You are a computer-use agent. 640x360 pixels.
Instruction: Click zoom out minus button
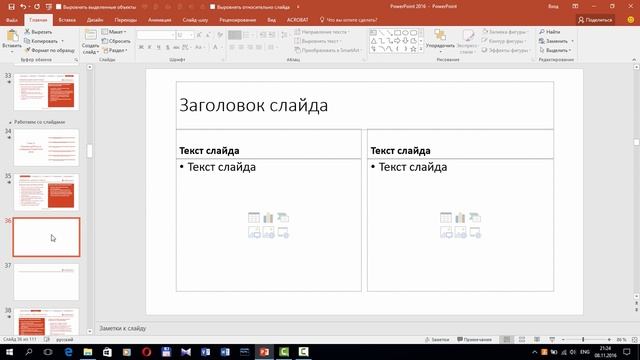[563, 340]
